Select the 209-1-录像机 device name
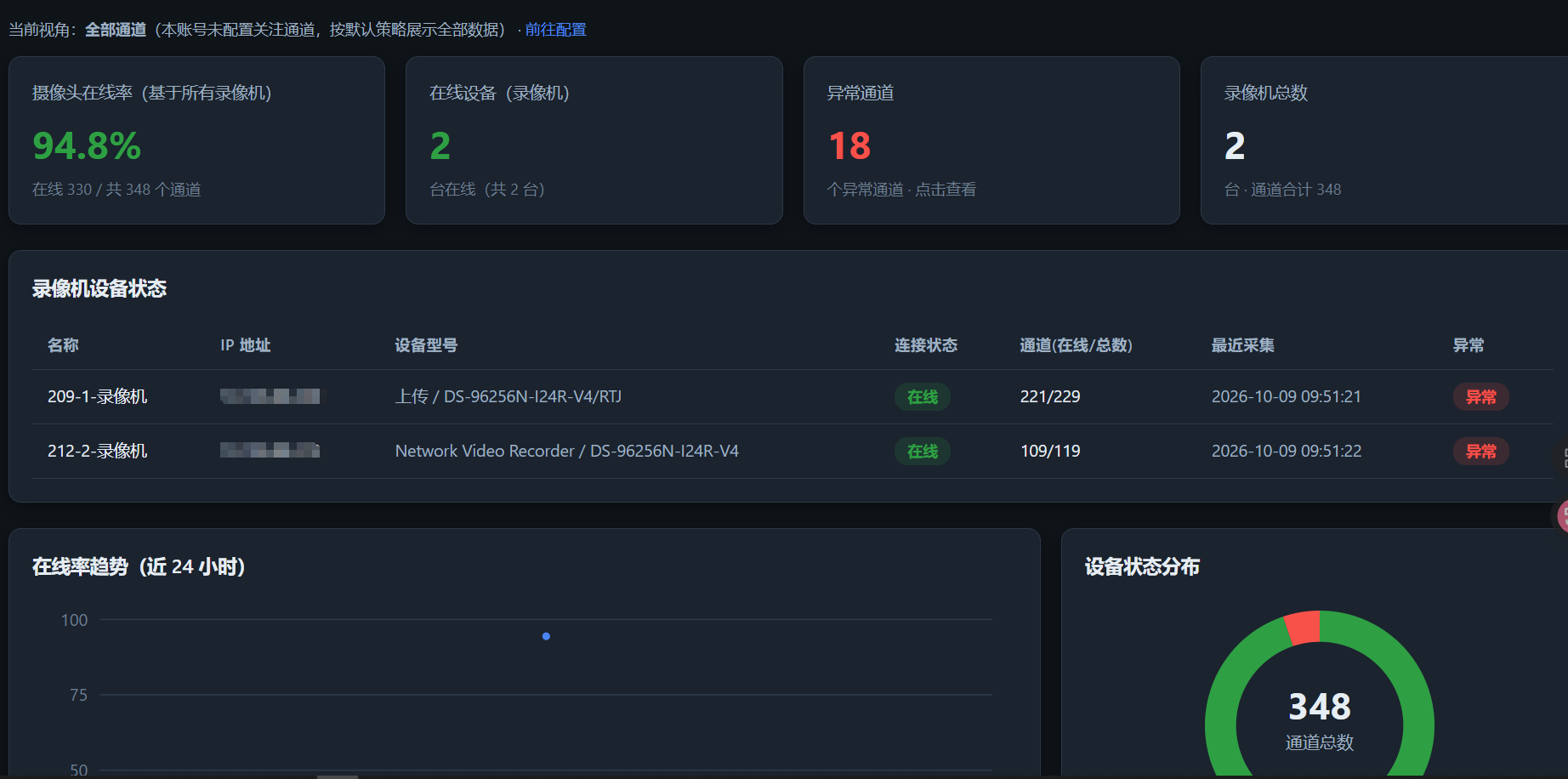 (98, 397)
